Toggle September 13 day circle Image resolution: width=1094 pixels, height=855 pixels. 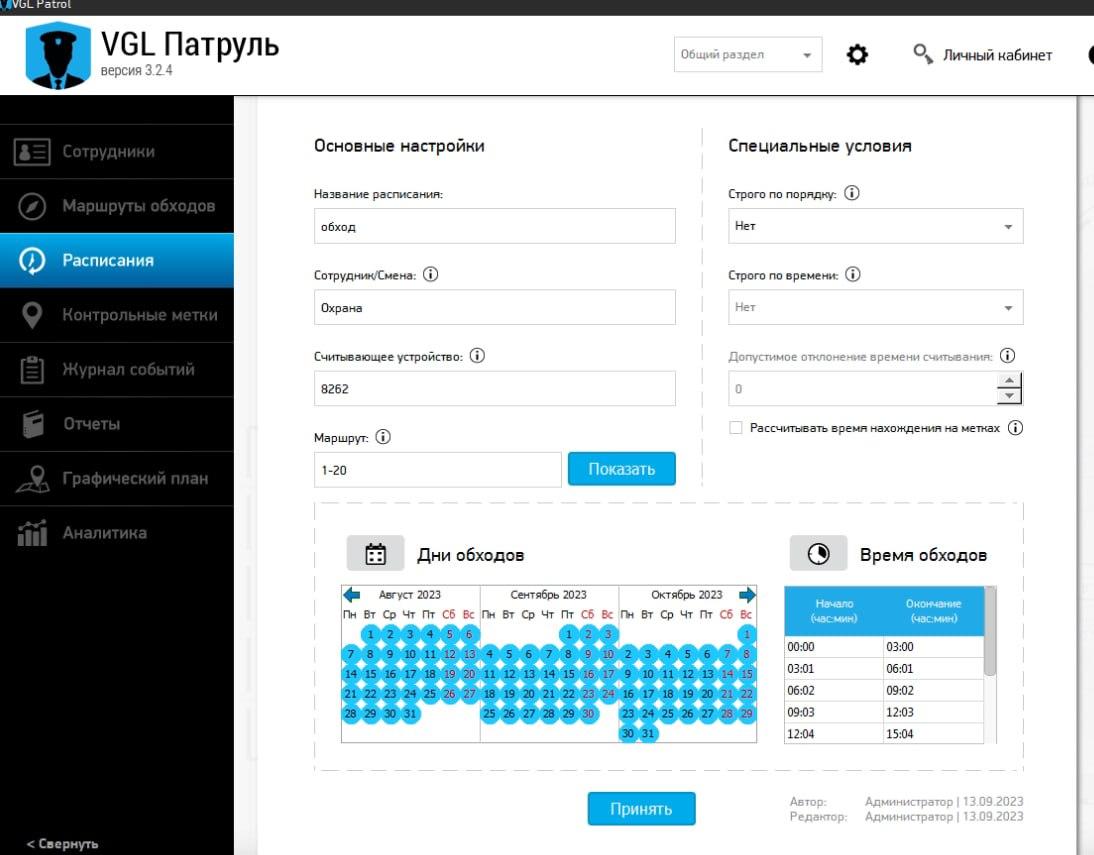529,674
